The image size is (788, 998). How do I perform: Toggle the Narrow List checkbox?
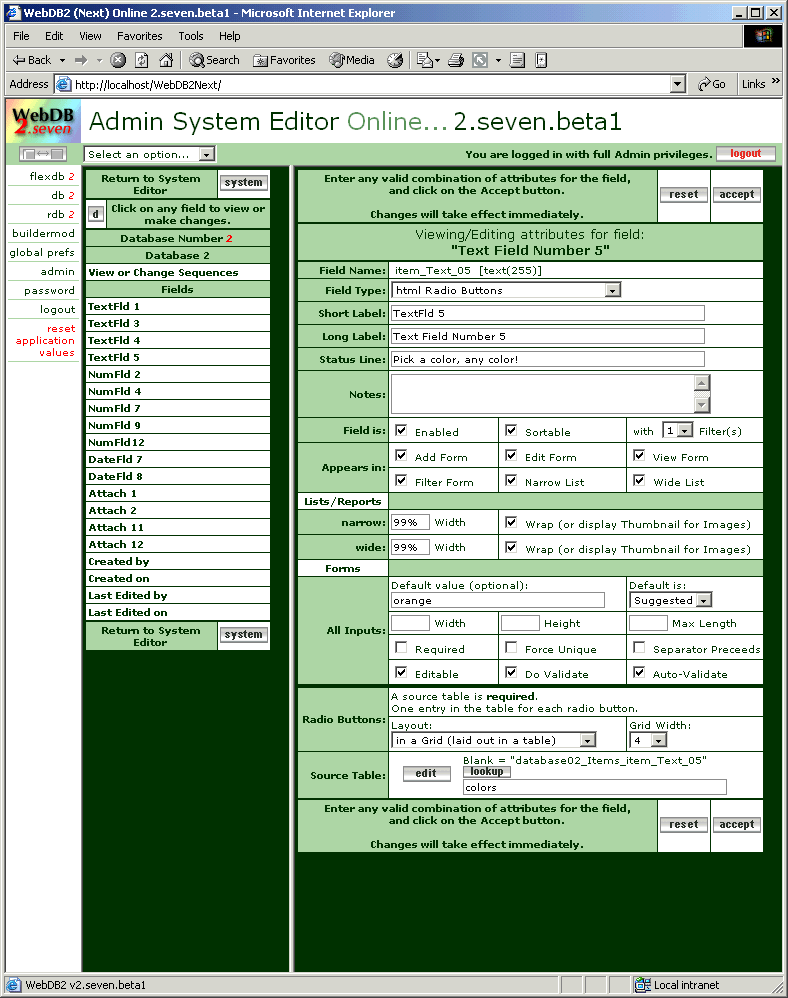pyautogui.click(x=511, y=480)
